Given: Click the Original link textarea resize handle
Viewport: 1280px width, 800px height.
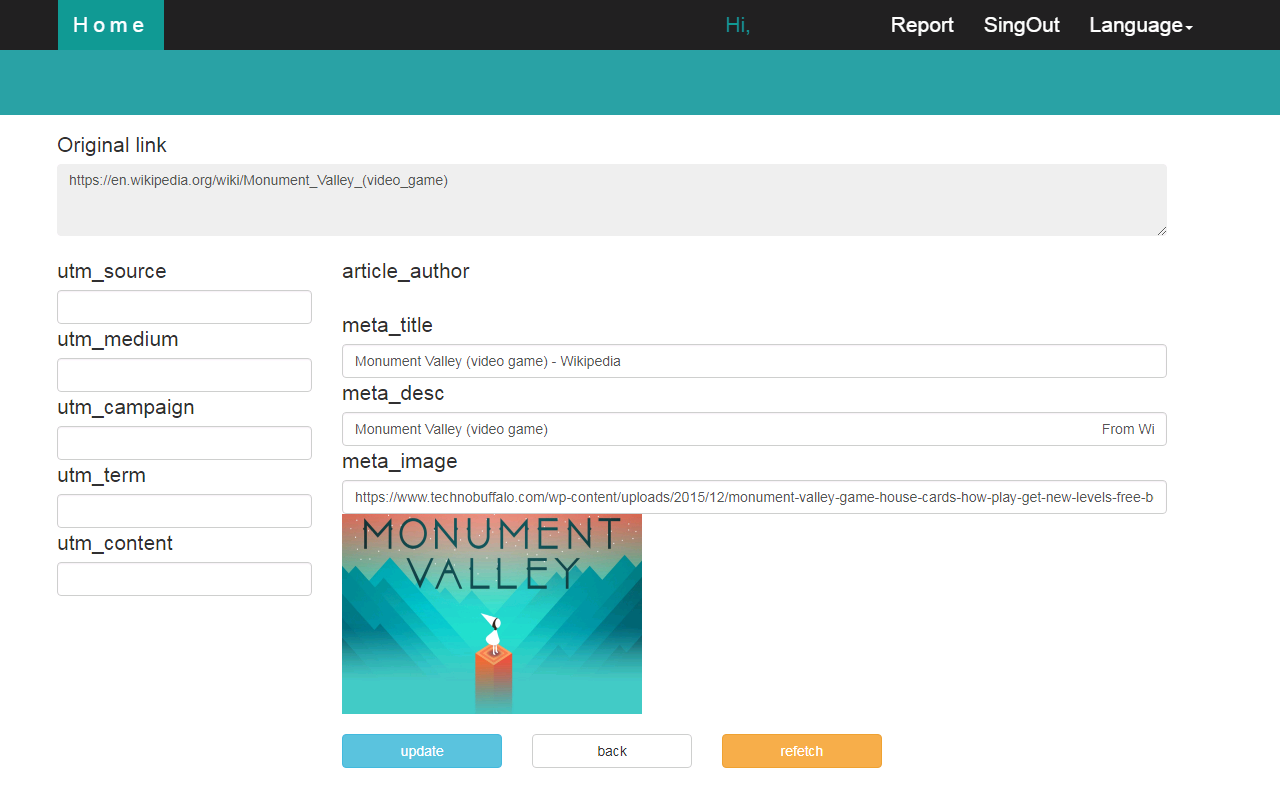Looking at the screenshot, I should (1161, 231).
